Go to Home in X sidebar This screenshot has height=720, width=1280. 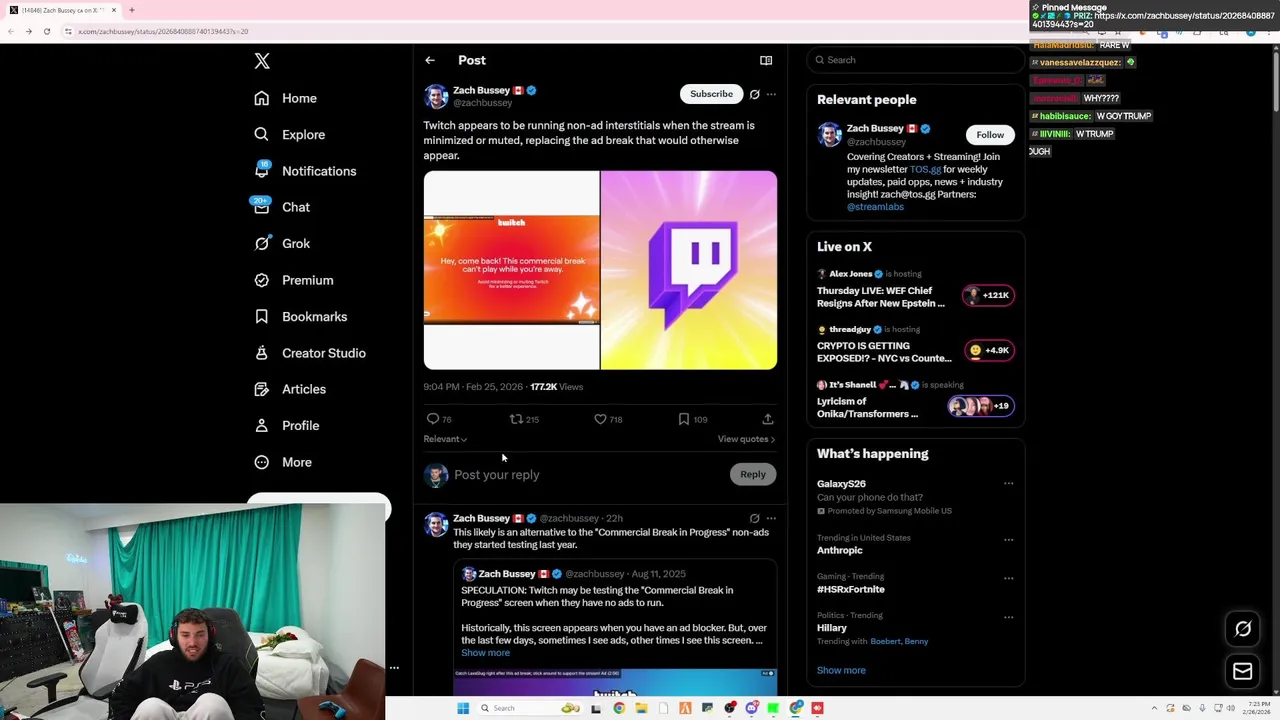pos(285,98)
